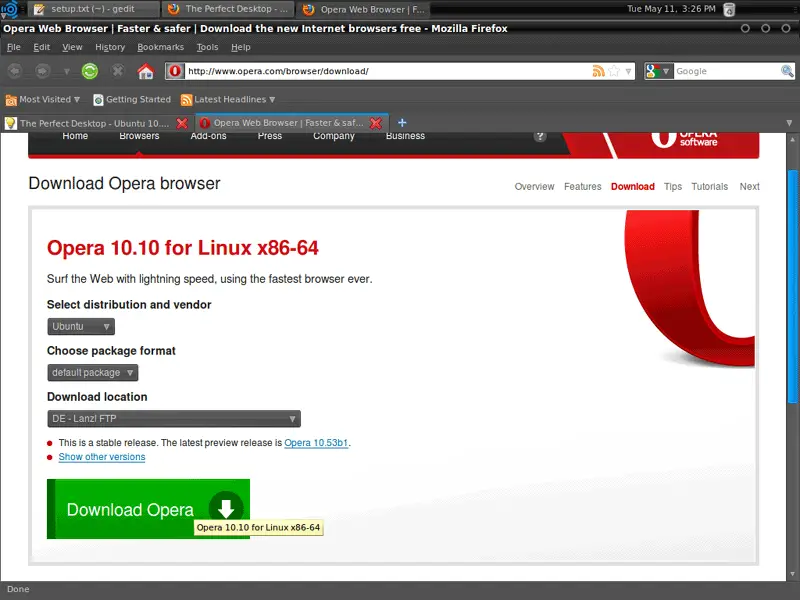Click Press in Opera site navigation
This screenshot has width=800, height=600.
(x=270, y=136)
